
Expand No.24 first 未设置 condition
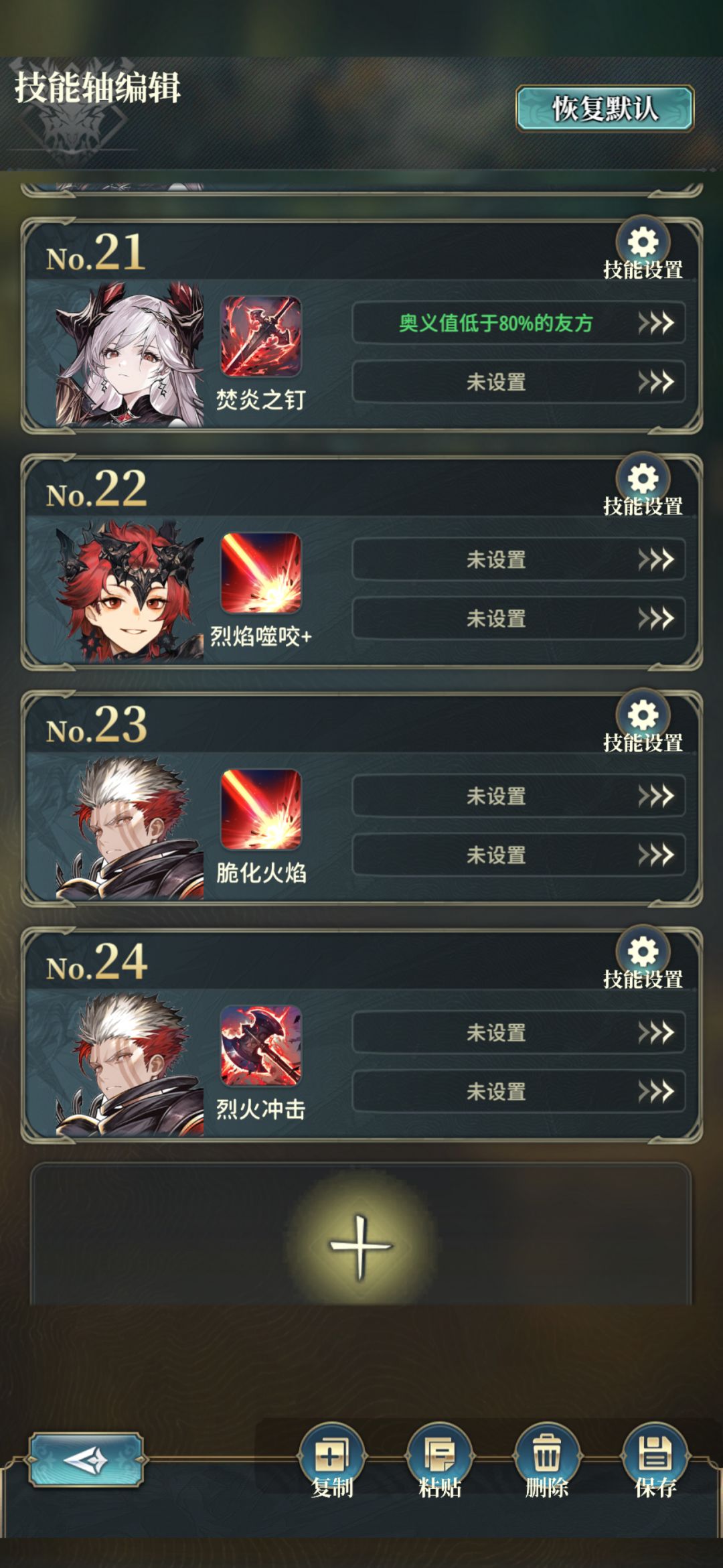519,1032
